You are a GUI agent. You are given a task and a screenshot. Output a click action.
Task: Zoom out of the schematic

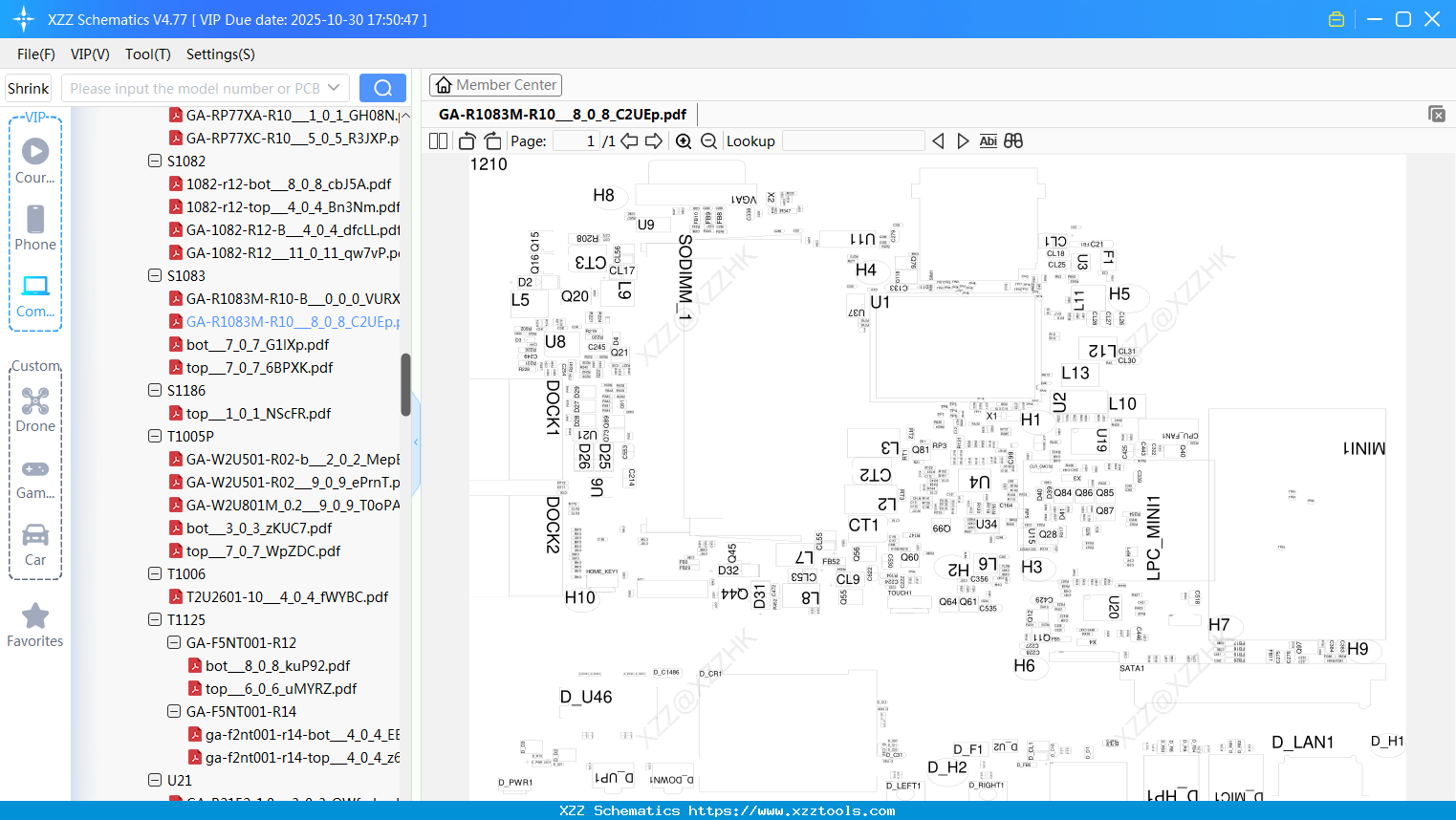(709, 141)
